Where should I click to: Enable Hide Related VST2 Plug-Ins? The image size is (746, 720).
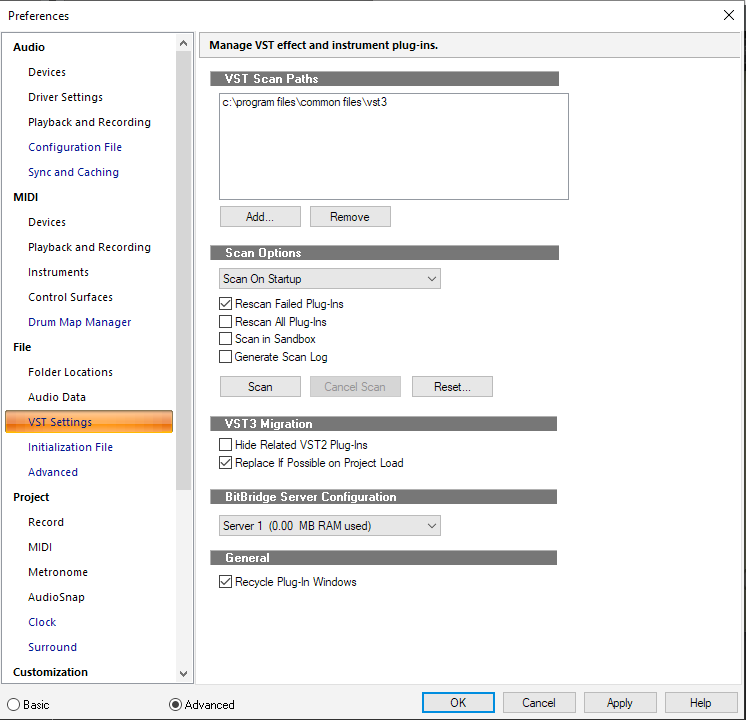[x=226, y=444]
